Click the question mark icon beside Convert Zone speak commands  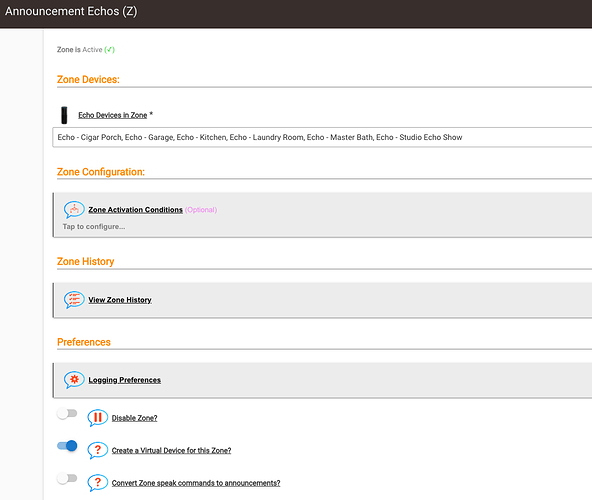(97, 483)
